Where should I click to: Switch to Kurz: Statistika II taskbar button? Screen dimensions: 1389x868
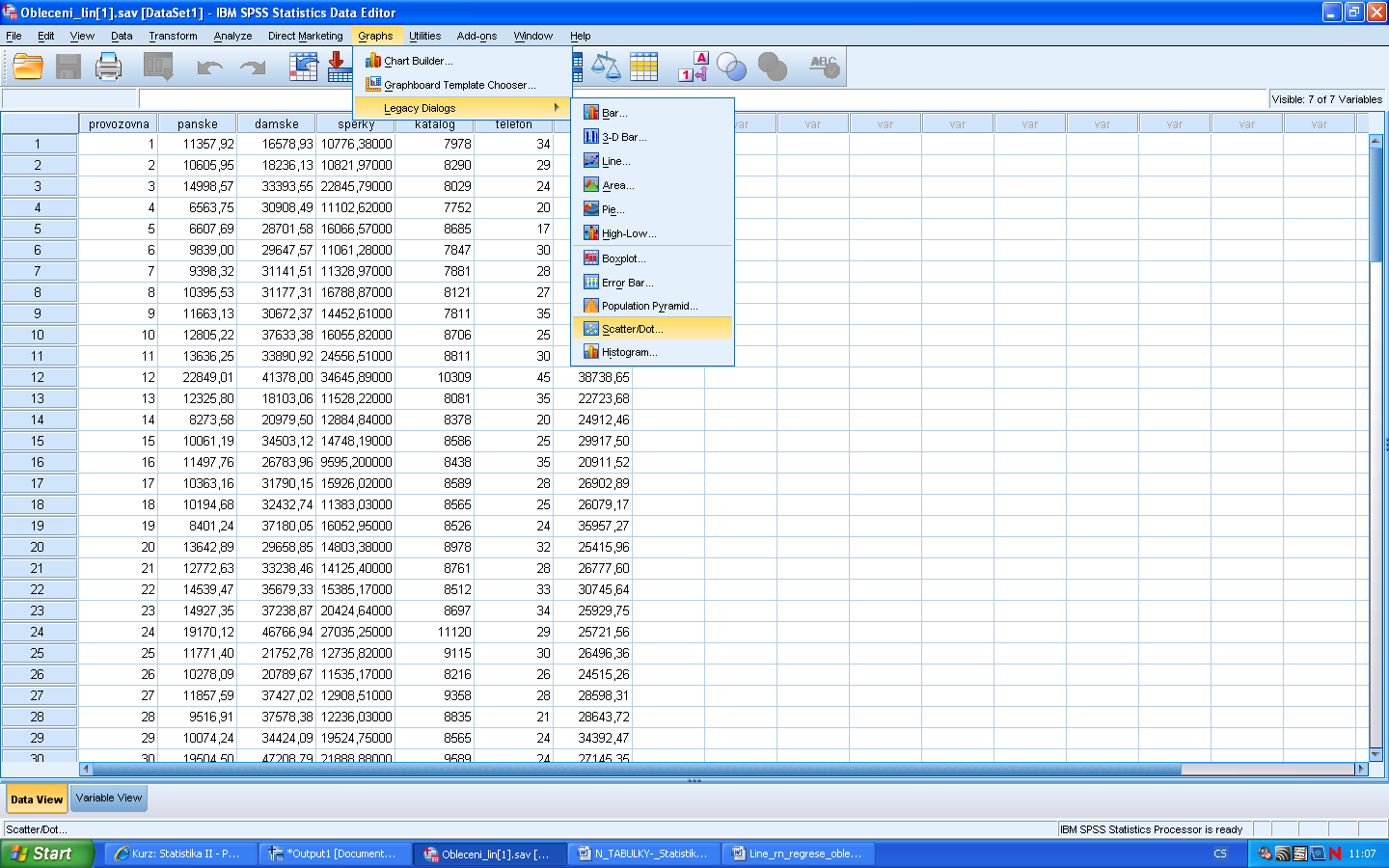coord(180,854)
